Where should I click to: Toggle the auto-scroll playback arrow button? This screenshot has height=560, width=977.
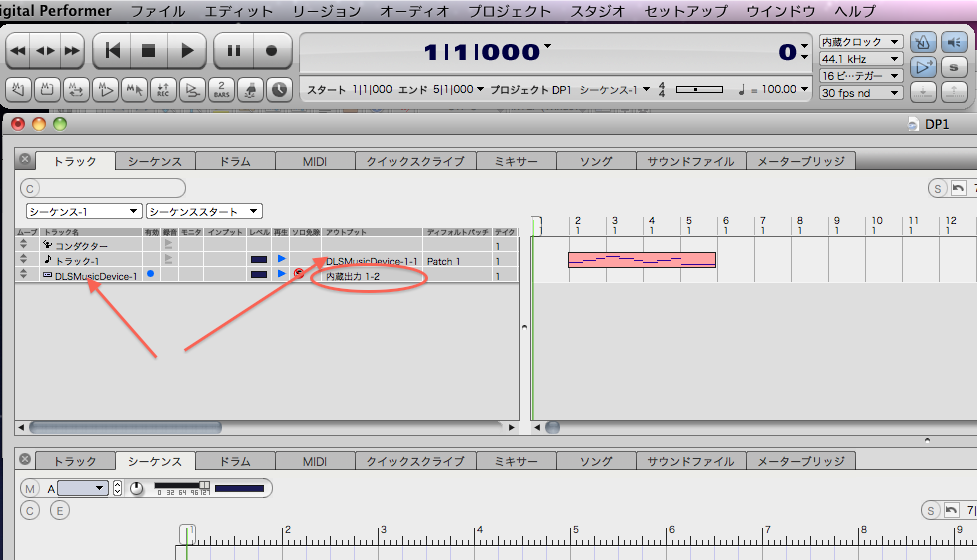(923, 67)
